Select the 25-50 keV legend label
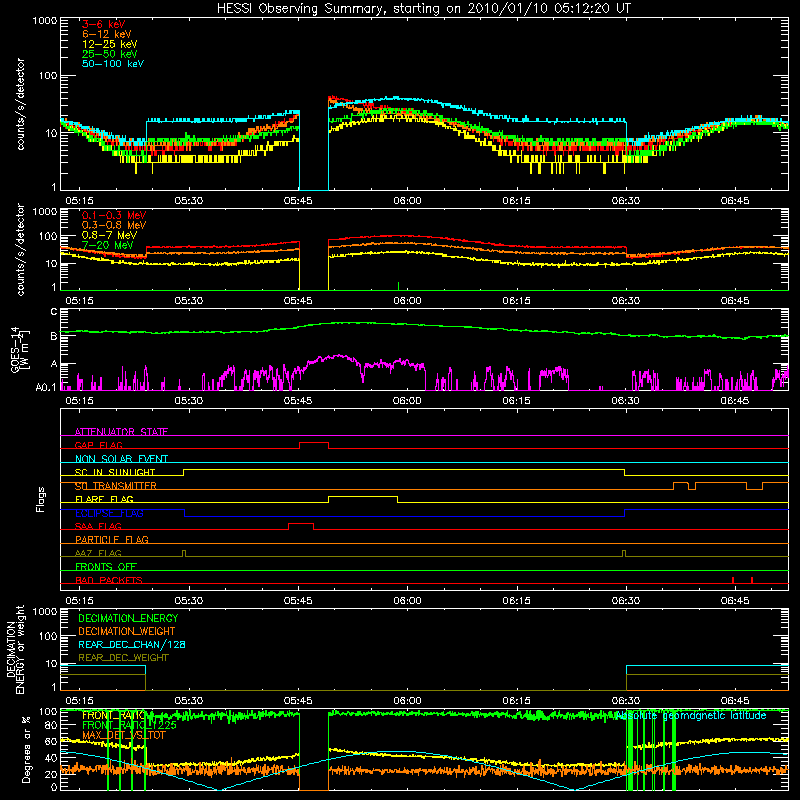The image size is (800, 800). (109, 54)
